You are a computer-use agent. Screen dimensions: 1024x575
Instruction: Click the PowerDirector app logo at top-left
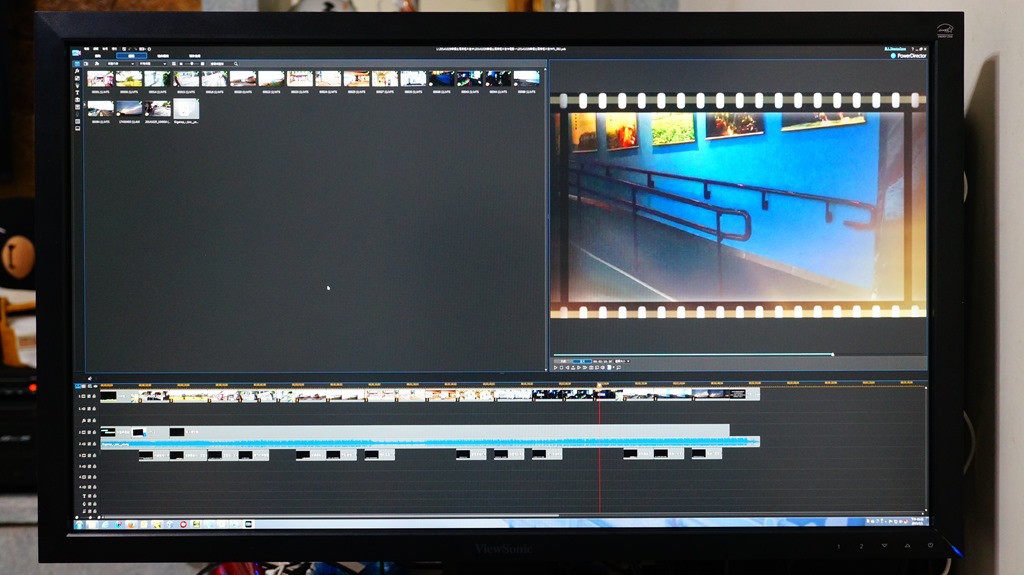(x=76, y=53)
